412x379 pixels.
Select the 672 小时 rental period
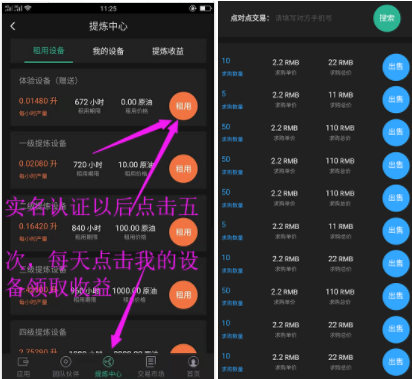[x=89, y=102]
